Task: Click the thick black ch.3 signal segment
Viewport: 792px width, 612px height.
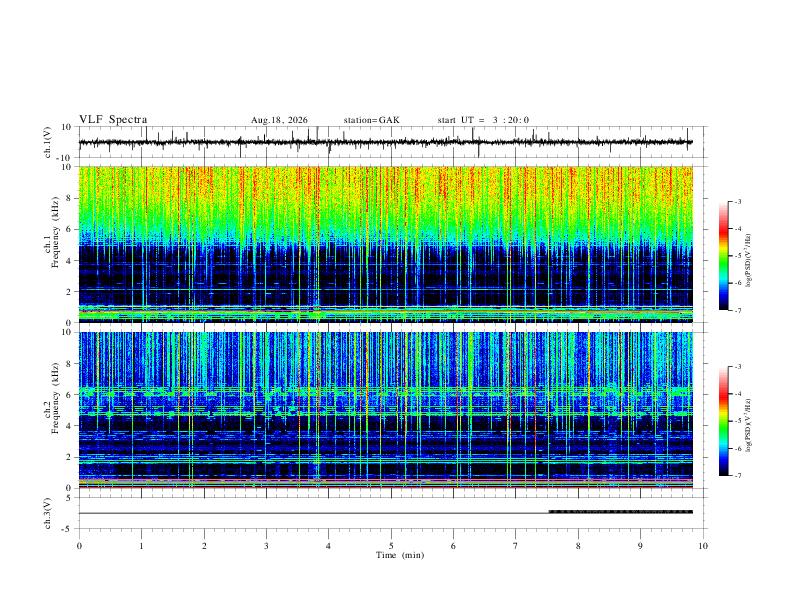Action: coord(621,512)
